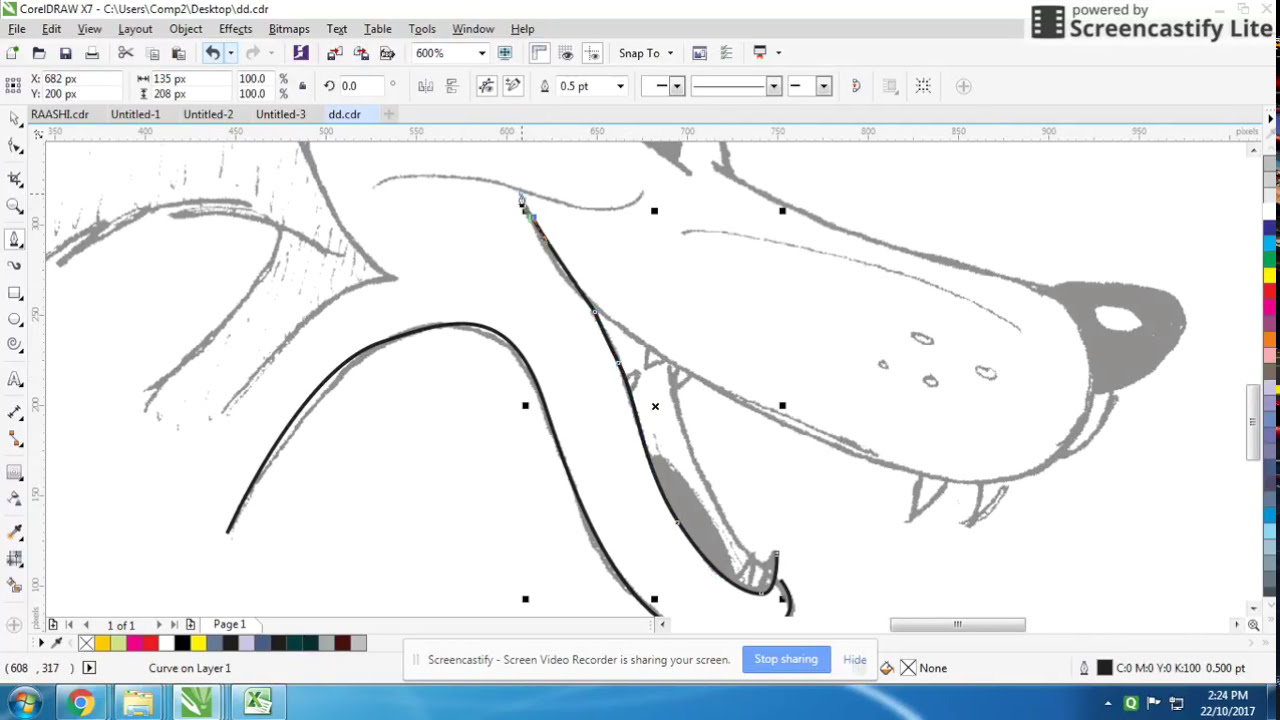Open the Options icon in toolbar
The height and width of the screenshot is (720, 1280).
pyautogui.click(x=727, y=53)
